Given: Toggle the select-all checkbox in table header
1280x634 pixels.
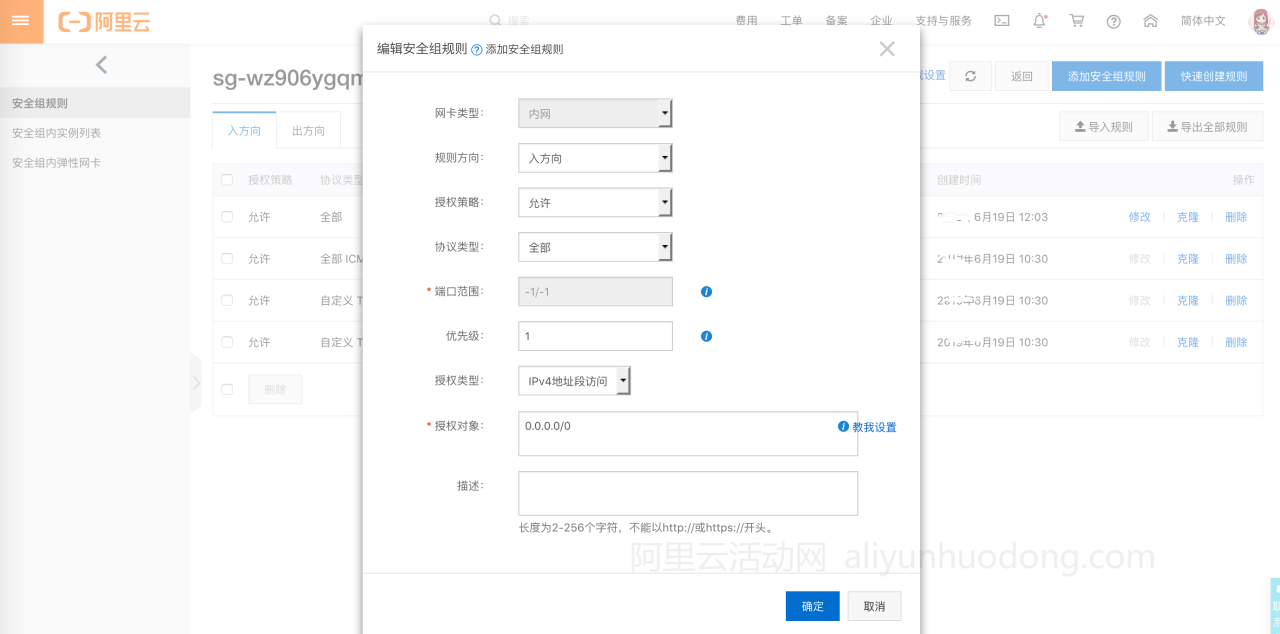Looking at the screenshot, I should pos(227,180).
